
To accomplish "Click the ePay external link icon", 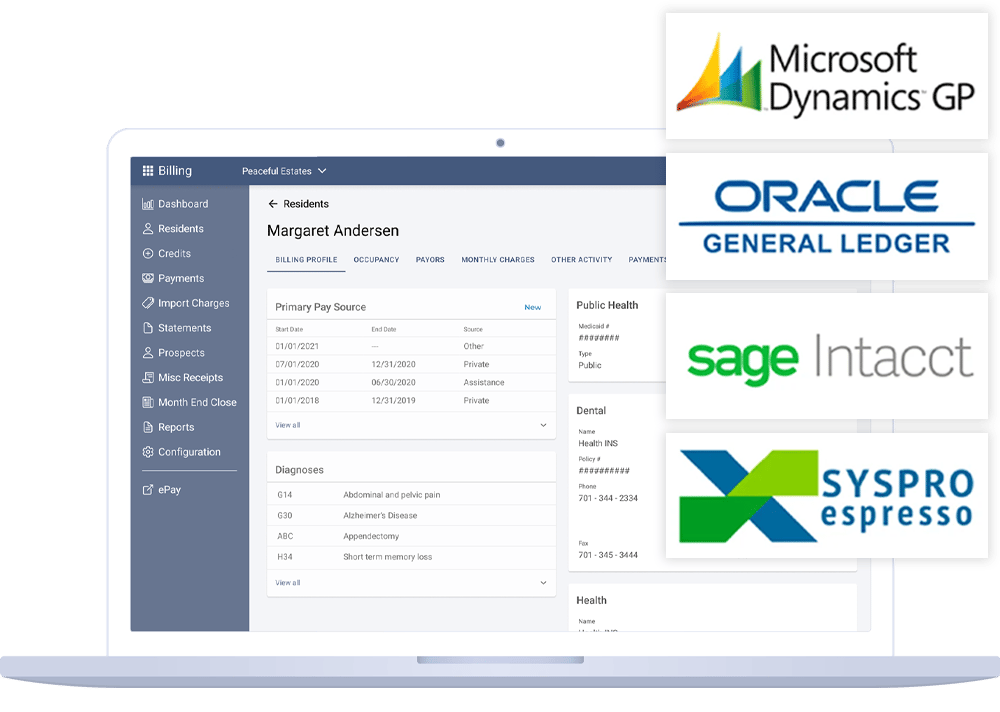I will tap(148, 490).
